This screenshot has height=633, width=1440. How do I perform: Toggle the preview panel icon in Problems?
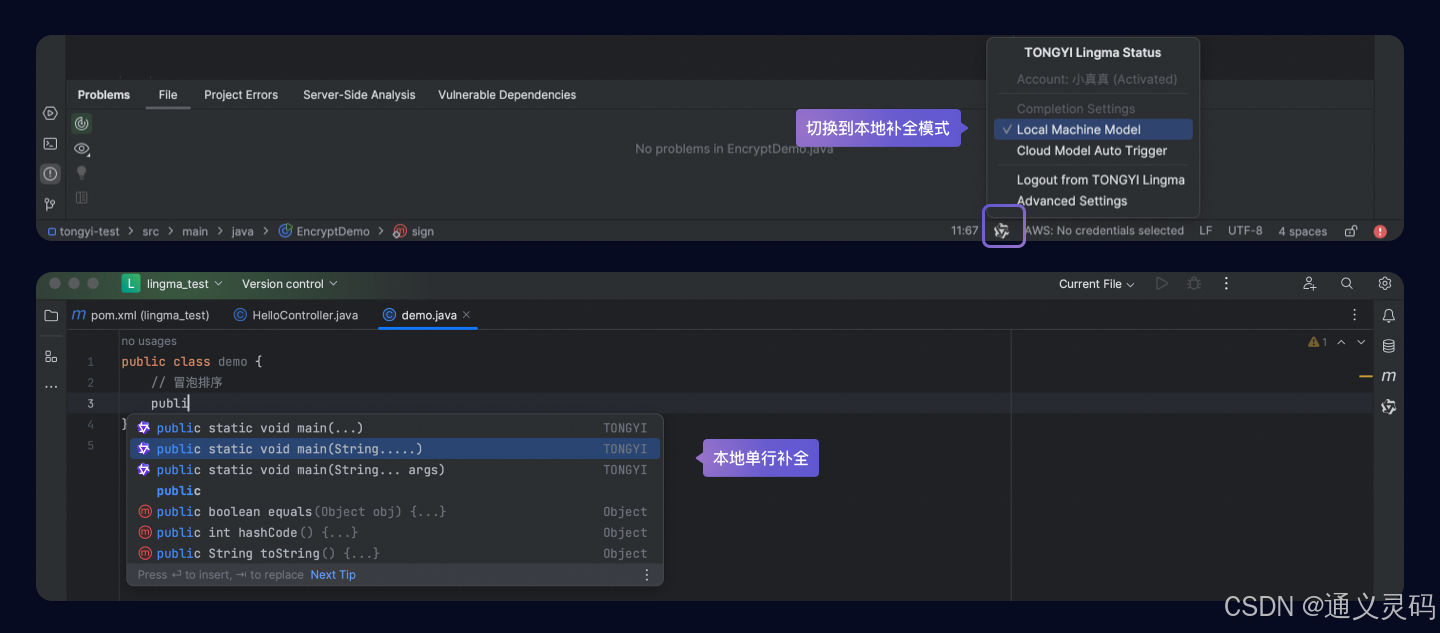point(82,198)
